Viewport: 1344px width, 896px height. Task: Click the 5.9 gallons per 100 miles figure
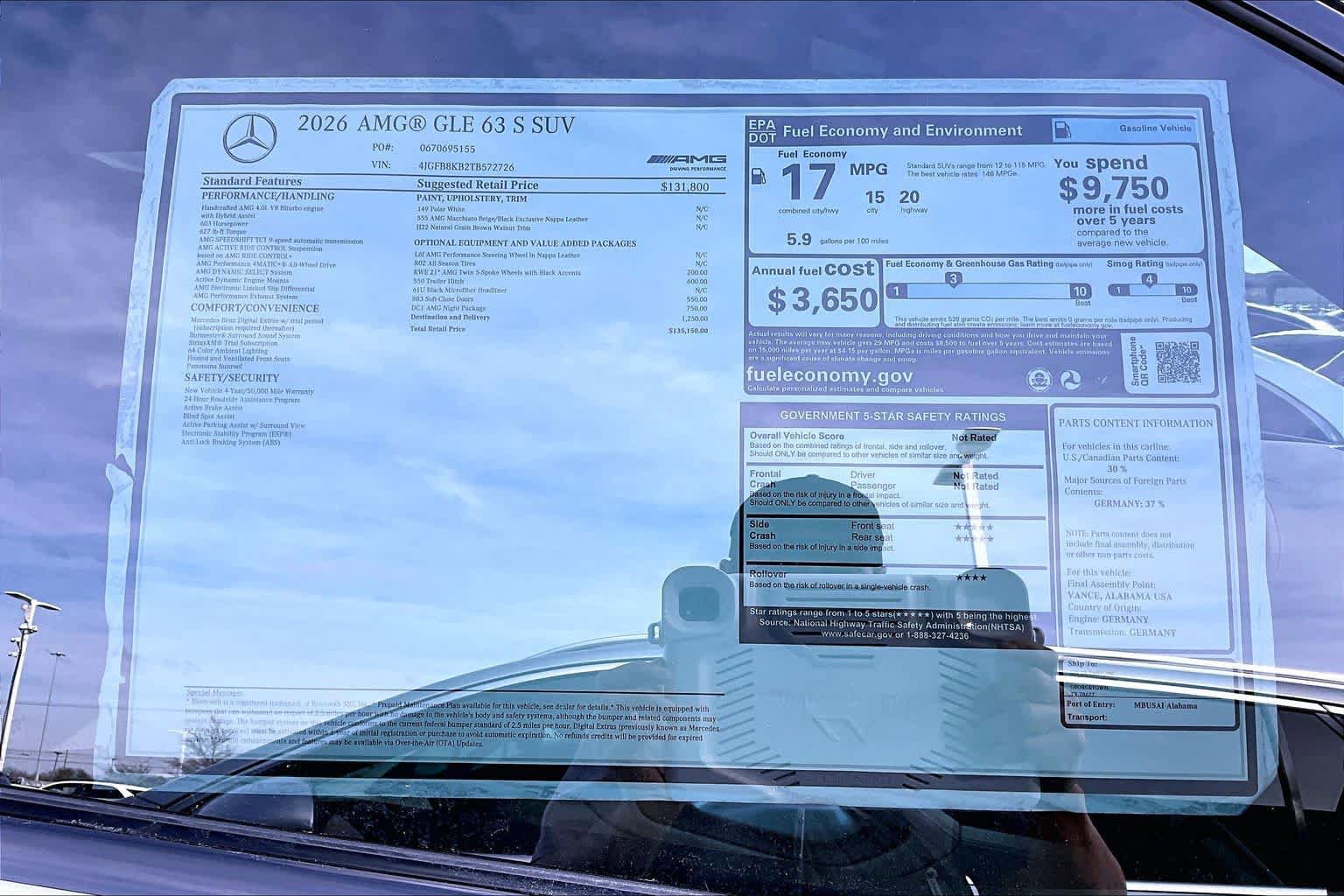coord(799,239)
